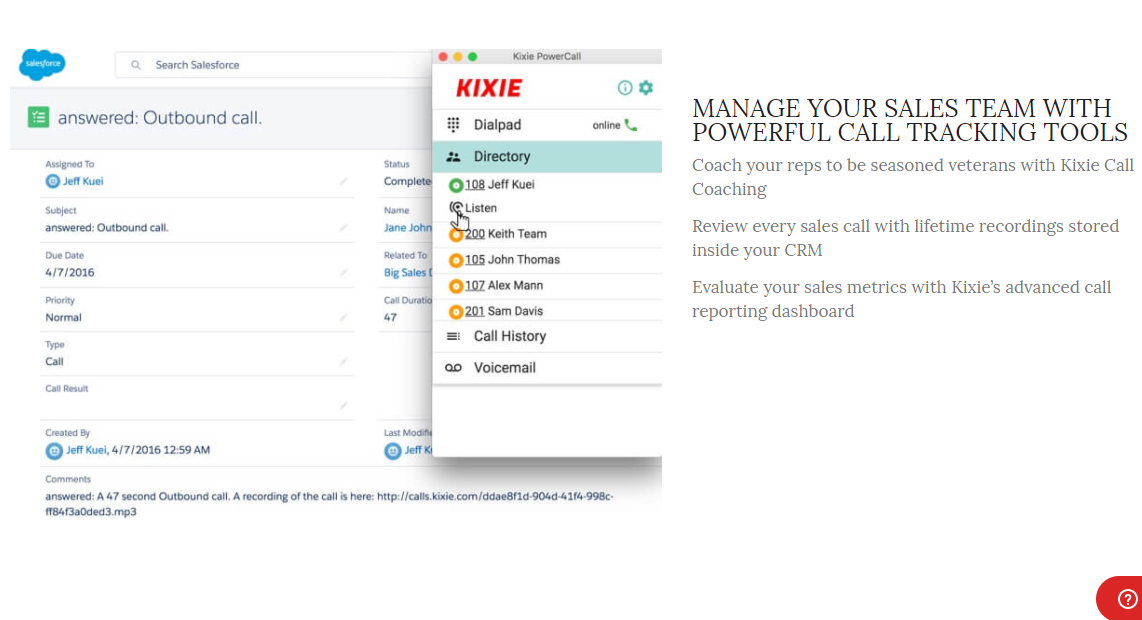
Task: Open the Big Sales related link
Action: coord(408,272)
